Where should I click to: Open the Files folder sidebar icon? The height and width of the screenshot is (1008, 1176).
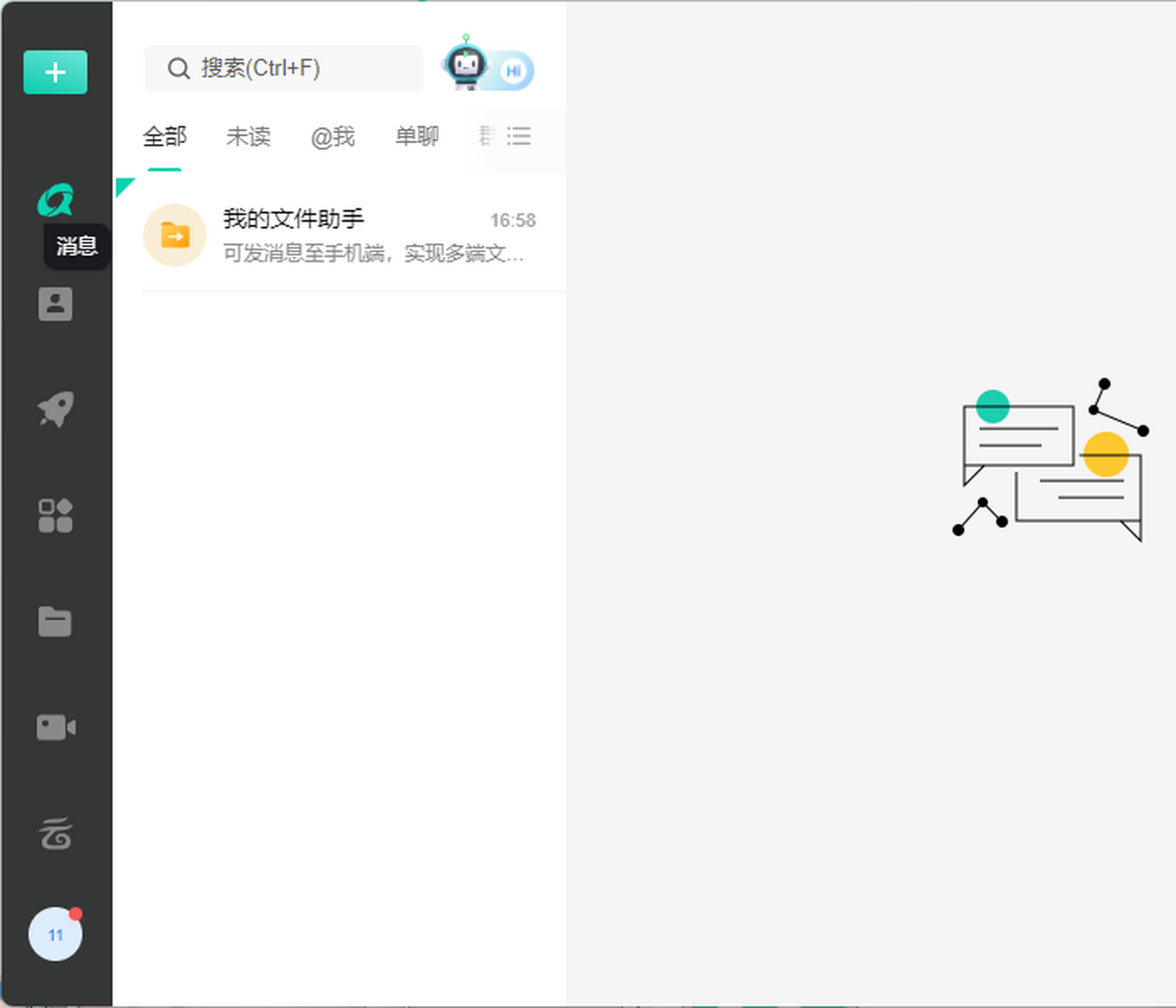click(56, 621)
